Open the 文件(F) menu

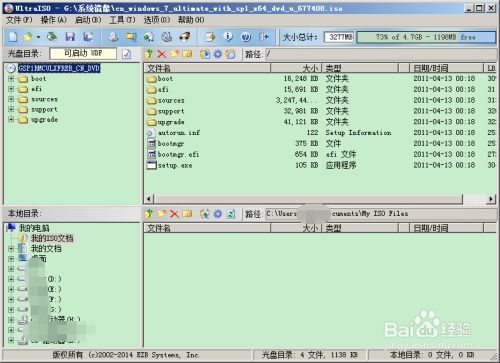pos(19,20)
